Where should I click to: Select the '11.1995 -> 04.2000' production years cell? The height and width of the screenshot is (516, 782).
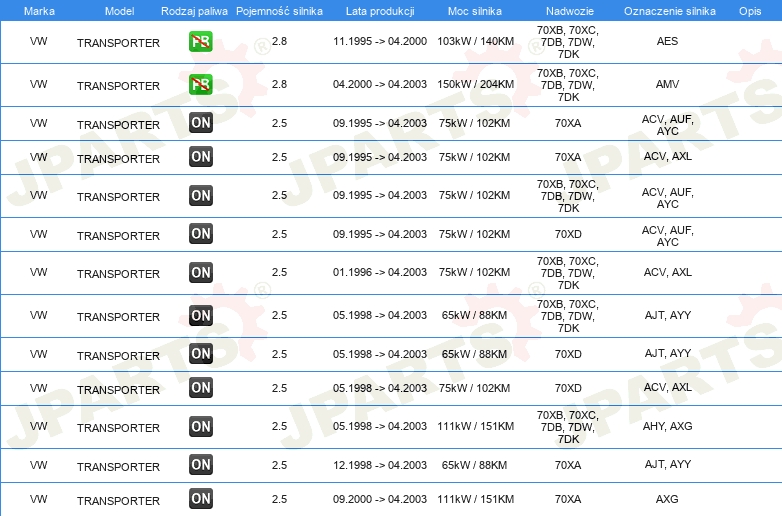[380, 41]
